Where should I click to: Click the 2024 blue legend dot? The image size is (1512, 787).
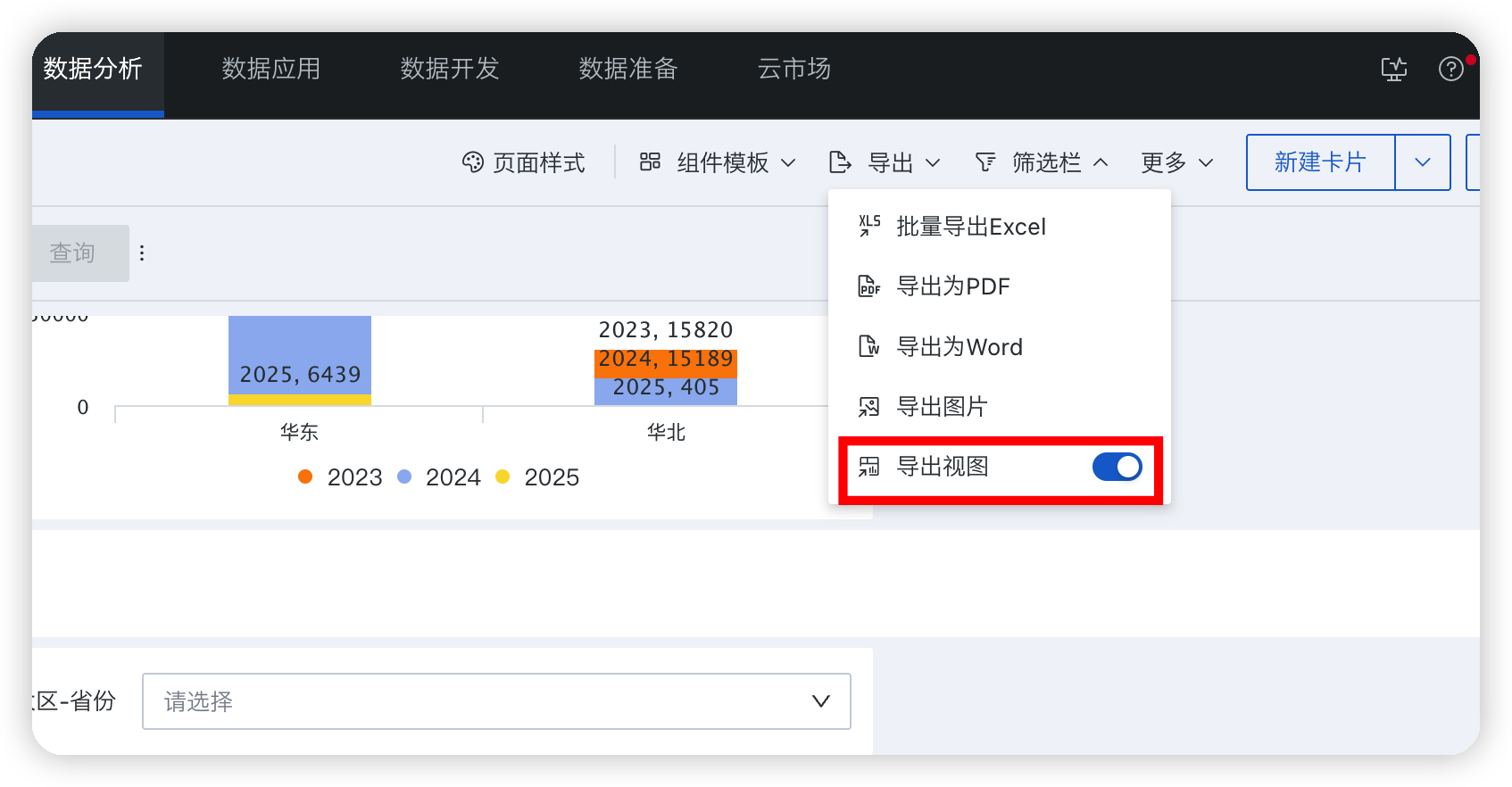click(x=404, y=476)
